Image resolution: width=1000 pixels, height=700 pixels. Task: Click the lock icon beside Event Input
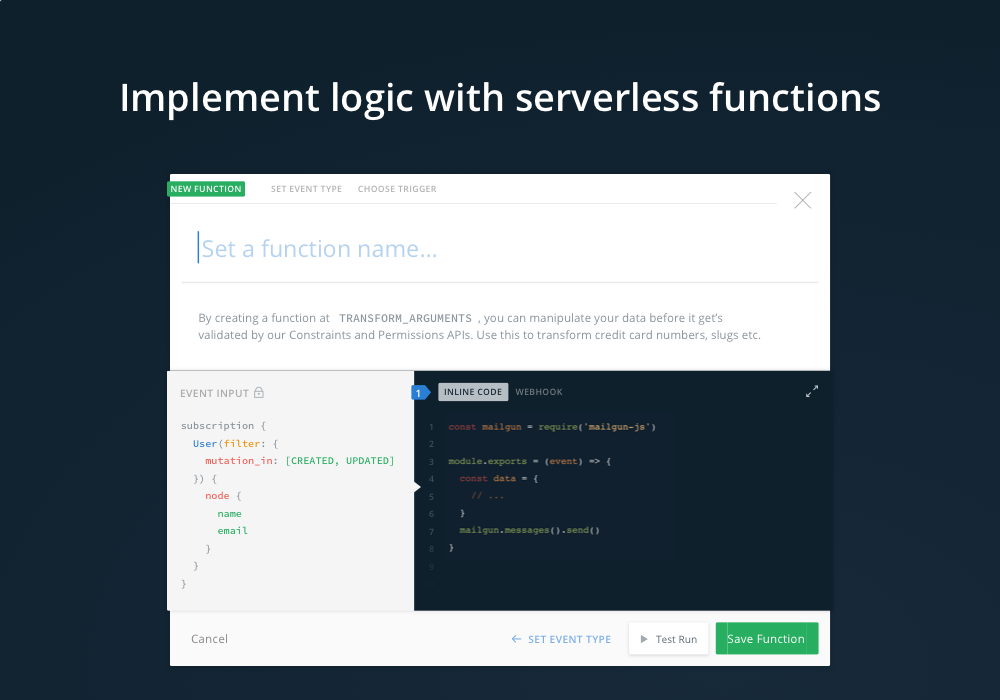(x=259, y=393)
